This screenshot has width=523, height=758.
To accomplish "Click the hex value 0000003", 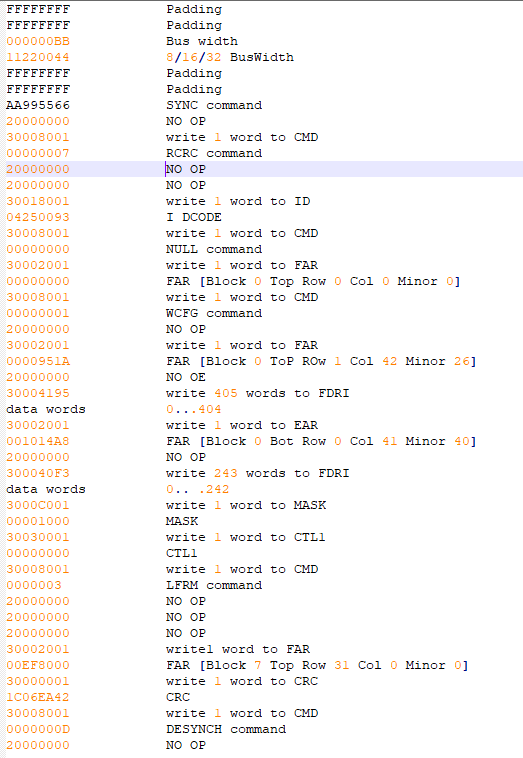I will tap(34, 584).
